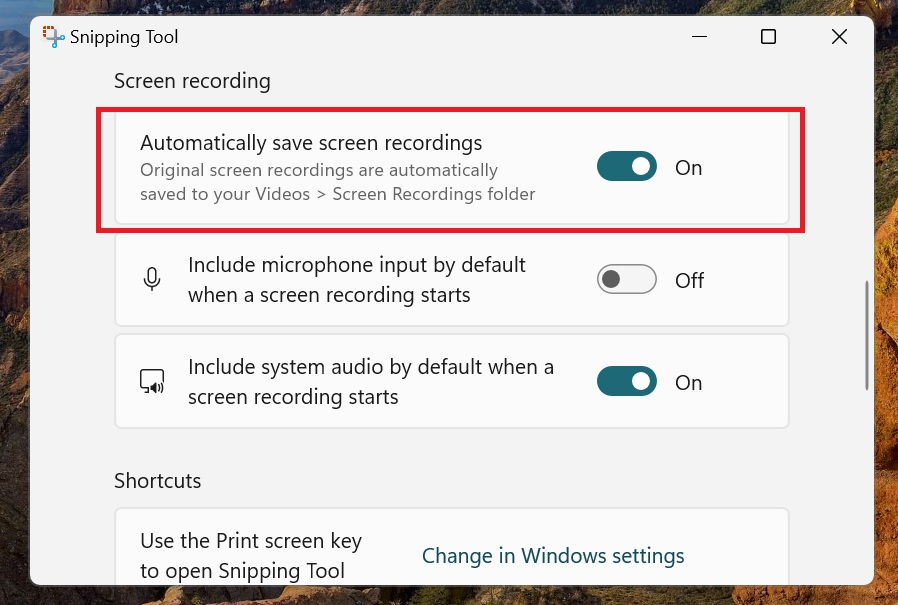Disable automatically save screen recordings toggle
This screenshot has width=898, height=605.
627,167
